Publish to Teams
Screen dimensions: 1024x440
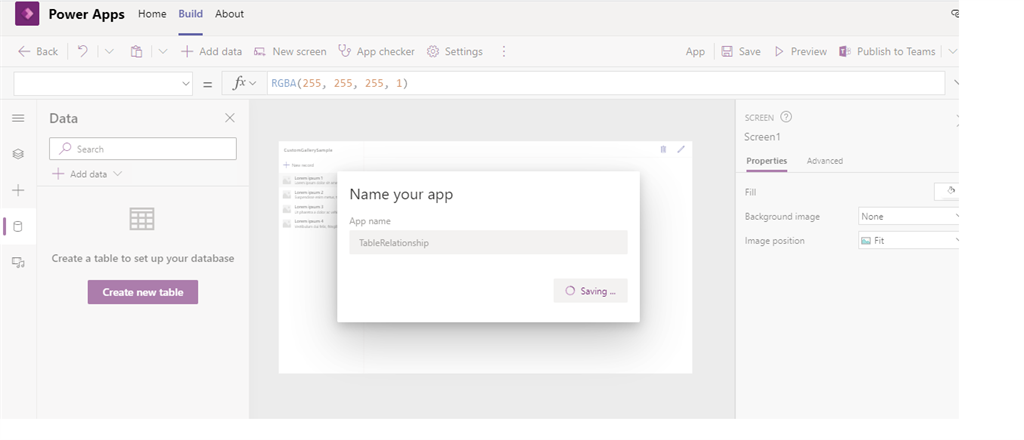(887, 52)
